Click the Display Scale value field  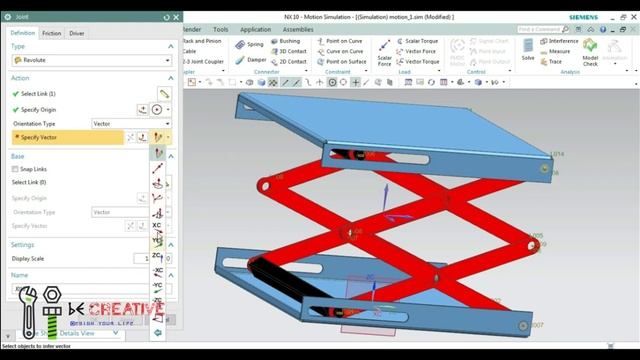141,259
